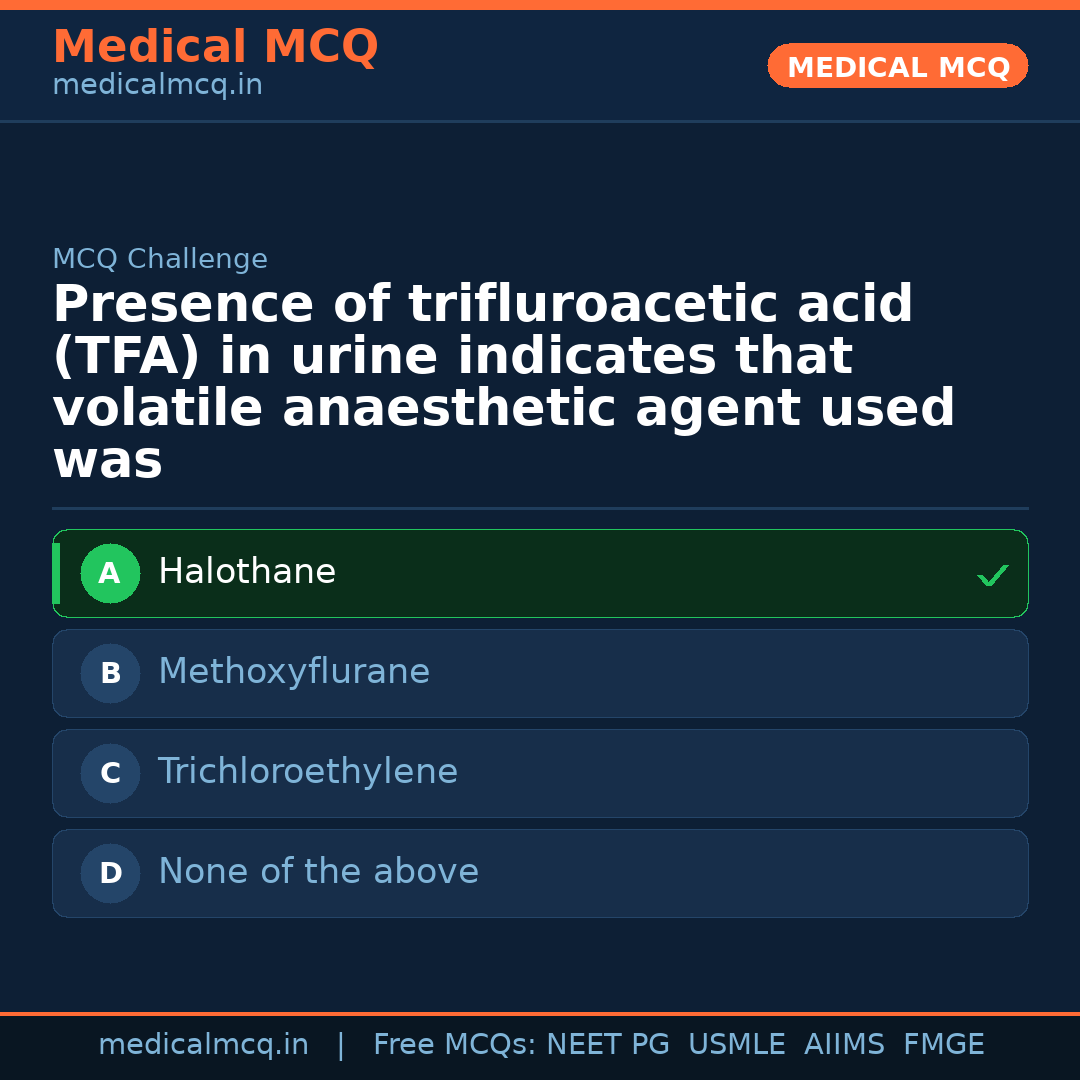
Task: Click the MCQ Challenge label
Action: click(160, 259)
